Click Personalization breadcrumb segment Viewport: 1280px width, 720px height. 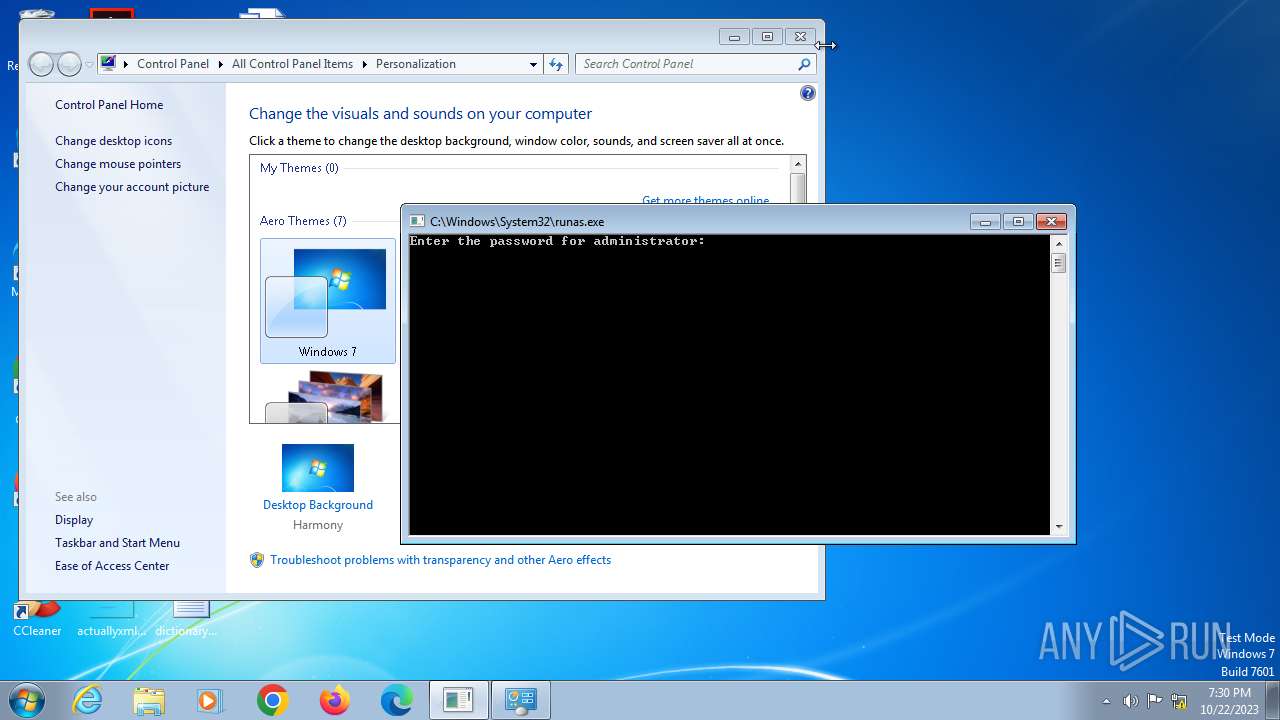(416, 64)
